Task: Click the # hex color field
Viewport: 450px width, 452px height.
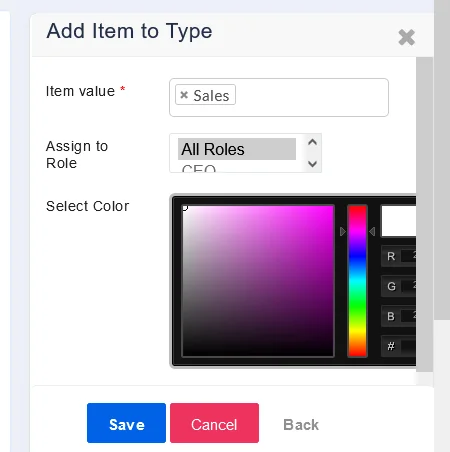Action: tap(408, 346)
